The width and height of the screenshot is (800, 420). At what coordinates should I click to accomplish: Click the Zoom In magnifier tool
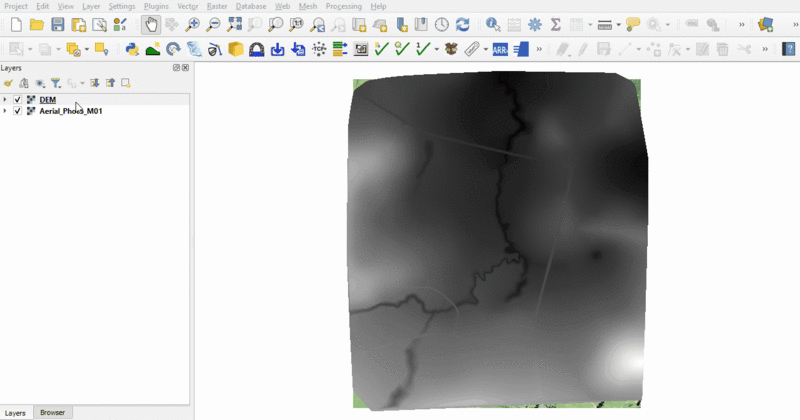[192, 25]
